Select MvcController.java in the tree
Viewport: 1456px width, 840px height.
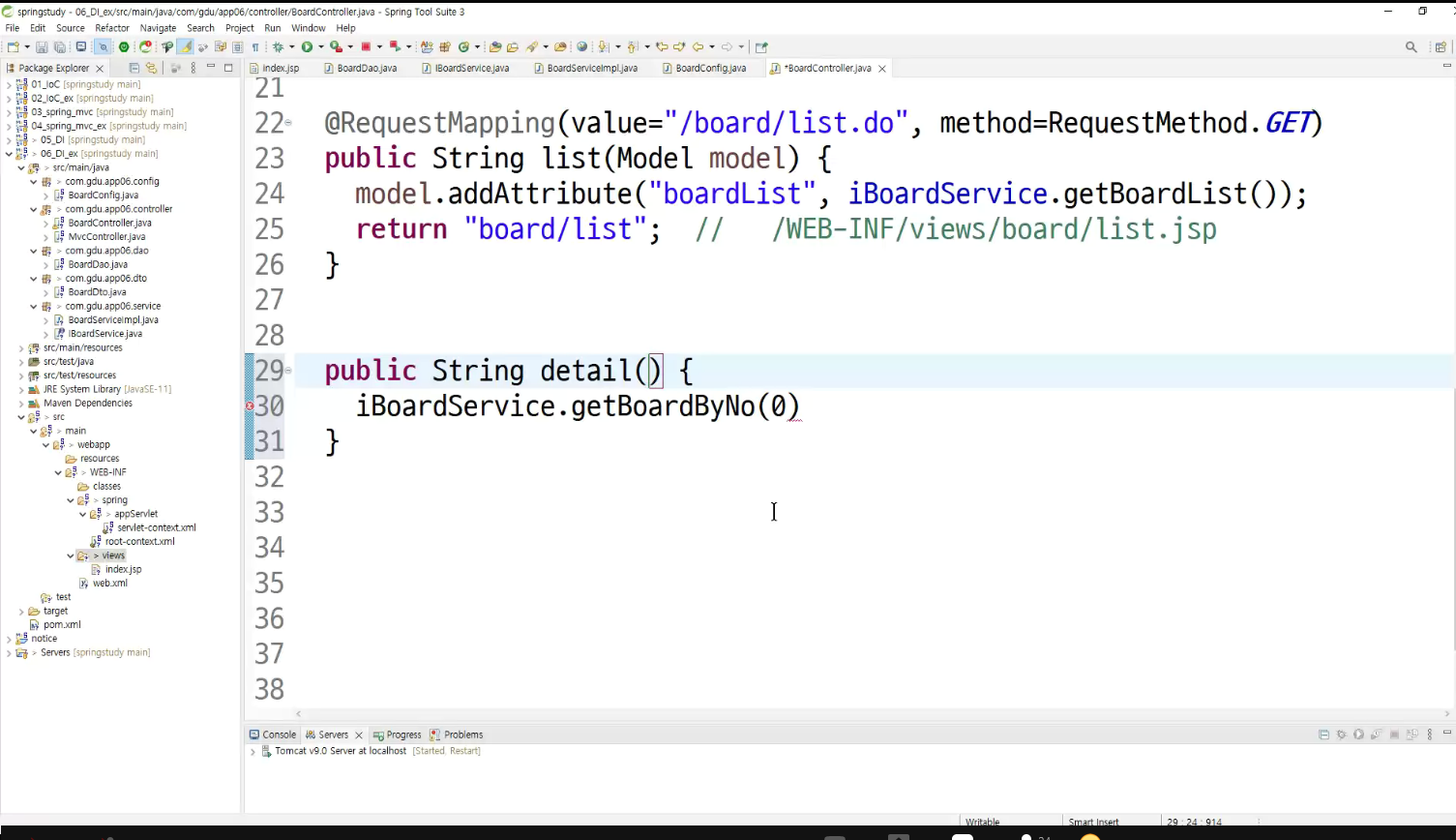pos(106,236)
